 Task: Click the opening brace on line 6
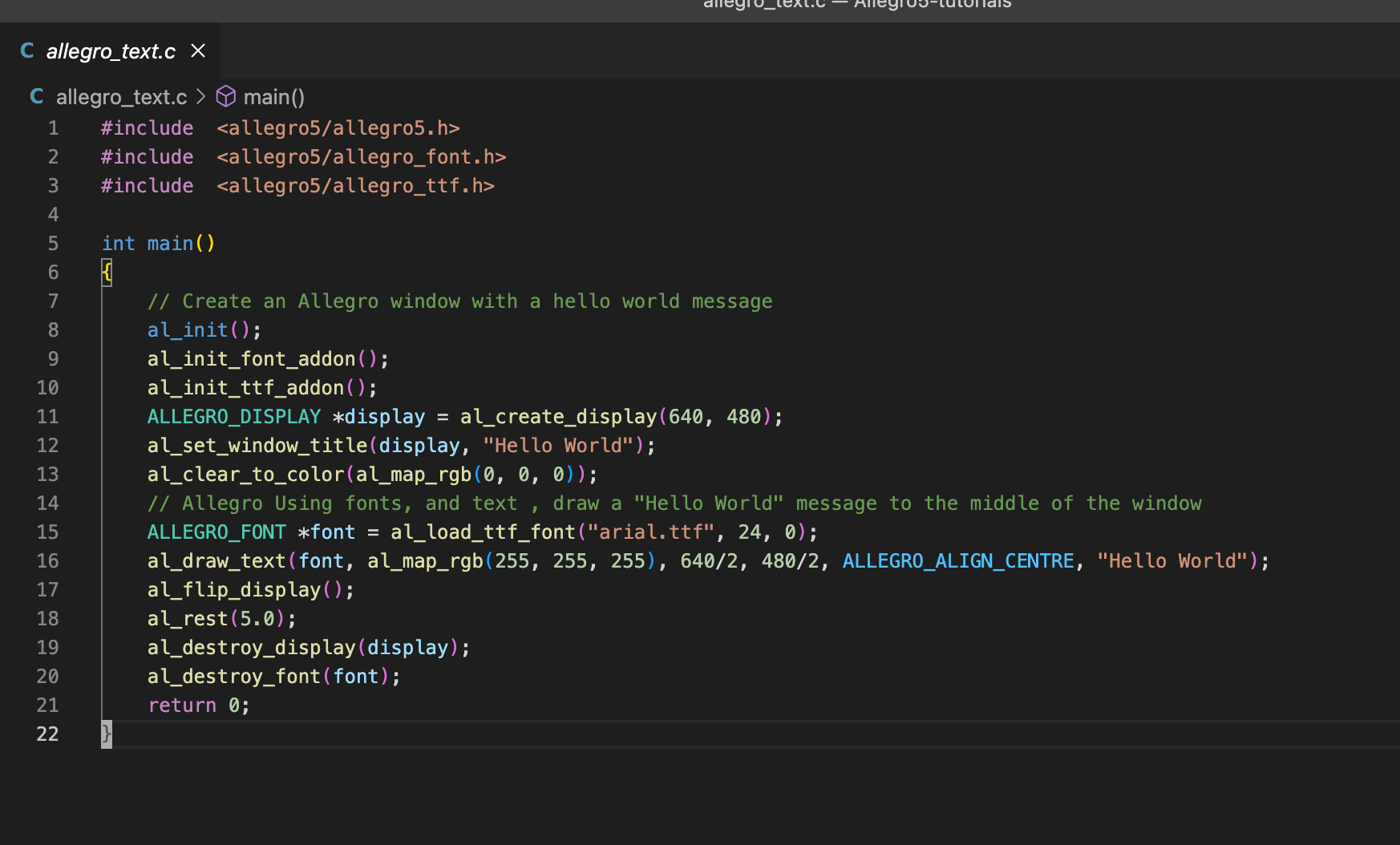point(105,272)
